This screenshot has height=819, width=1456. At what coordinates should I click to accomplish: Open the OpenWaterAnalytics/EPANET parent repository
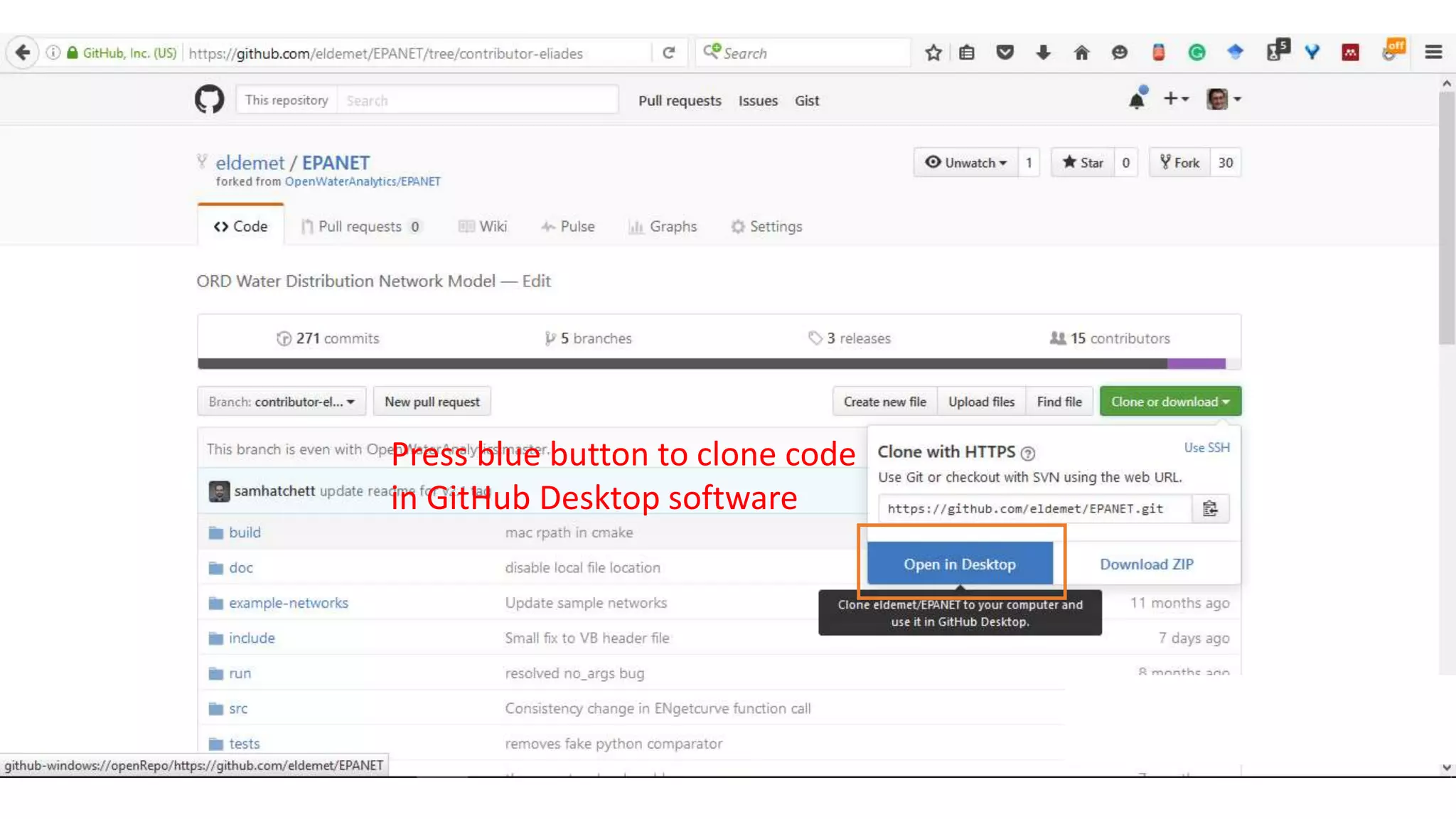coord(363,181)
